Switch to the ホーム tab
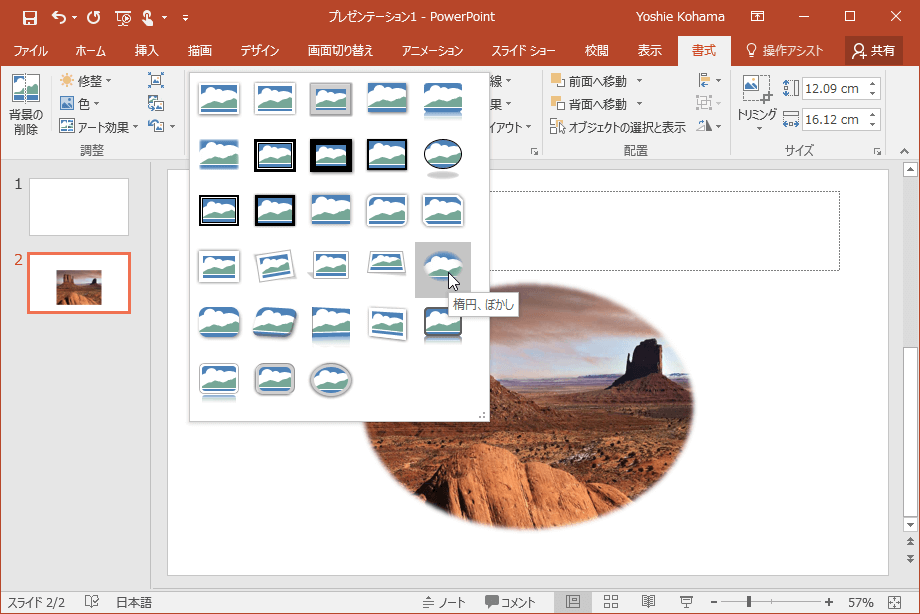The image size is (920, 614). pyautogui.click(x=90, y=50)
